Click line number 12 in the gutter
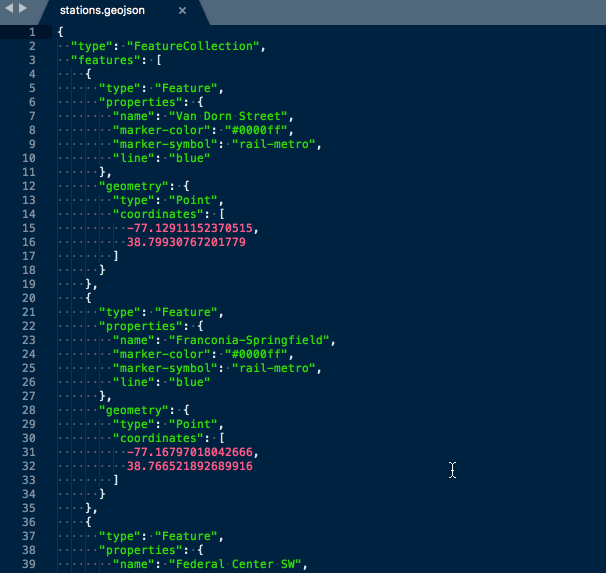 click(30, 185)
